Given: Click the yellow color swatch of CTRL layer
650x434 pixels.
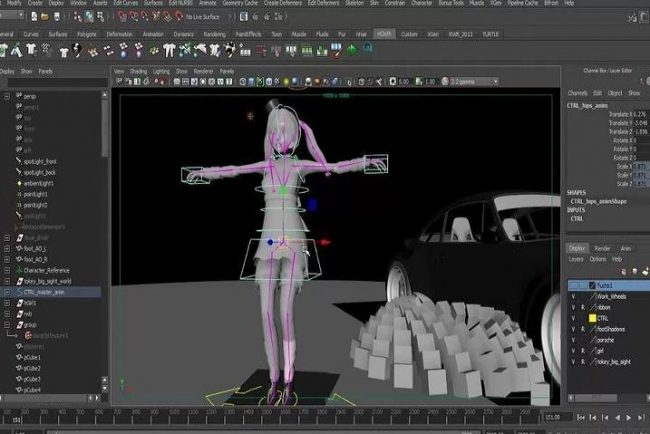Looking at the screenshot, I should pyautogui.click(x=592, y=318).
